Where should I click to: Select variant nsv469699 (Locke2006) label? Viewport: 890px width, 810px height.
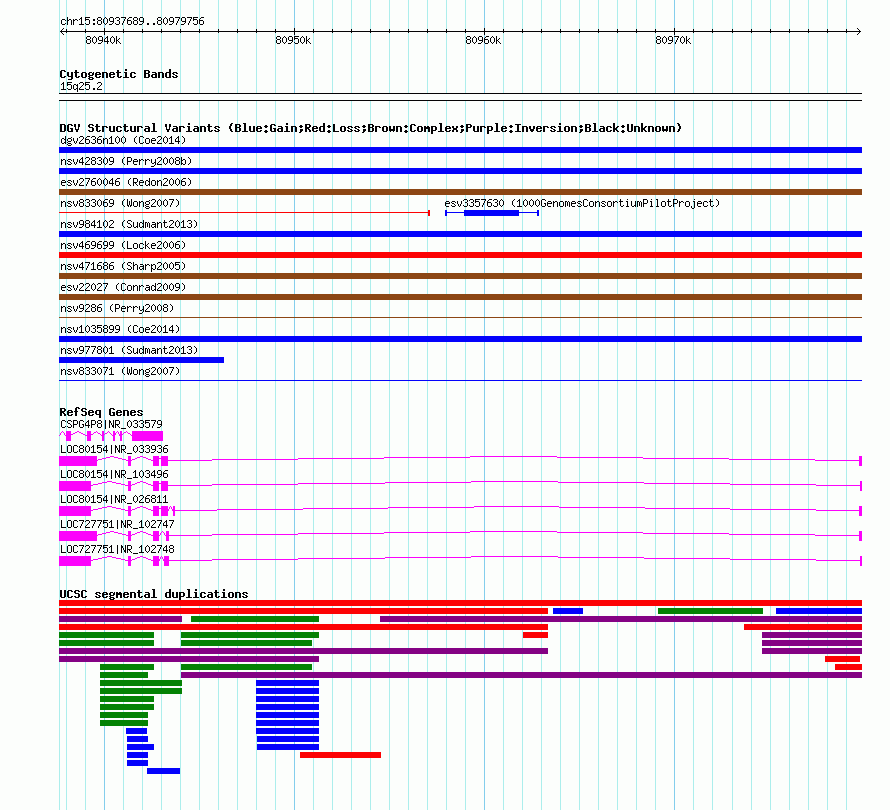point(123,245)
